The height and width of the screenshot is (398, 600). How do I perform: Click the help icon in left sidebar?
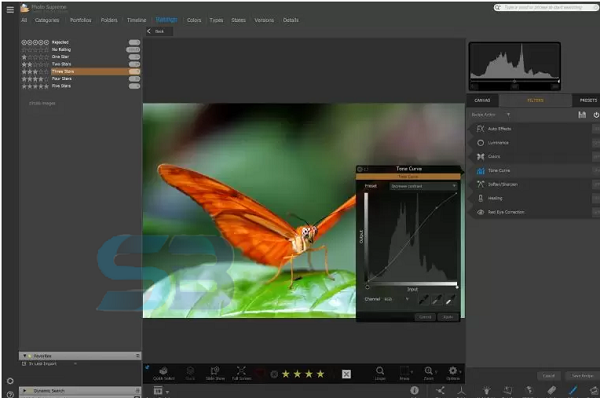(x=10, y=395)
